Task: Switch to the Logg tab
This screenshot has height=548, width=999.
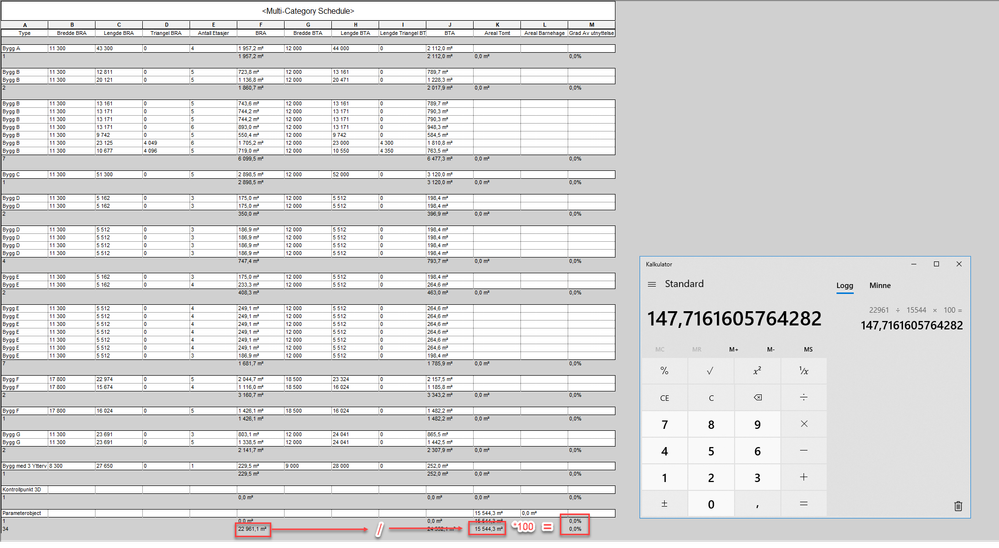Action: [845, 285]
